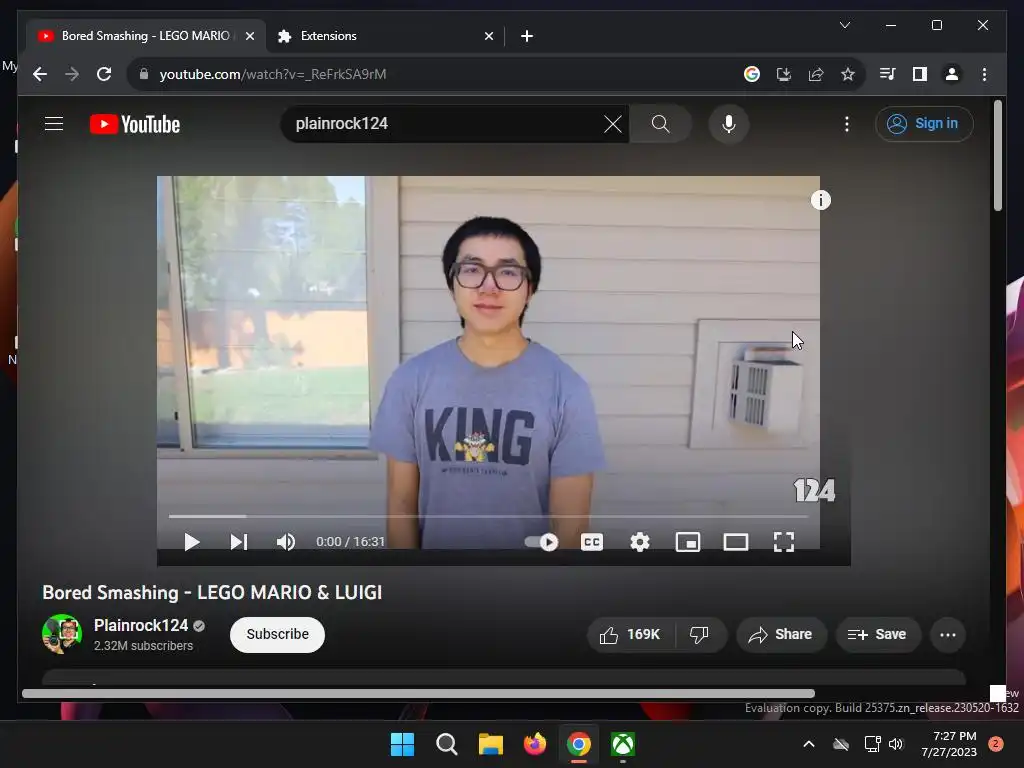Subscribe to Plainrock124
1024x768 pixels.
click(x=278, y=634)
